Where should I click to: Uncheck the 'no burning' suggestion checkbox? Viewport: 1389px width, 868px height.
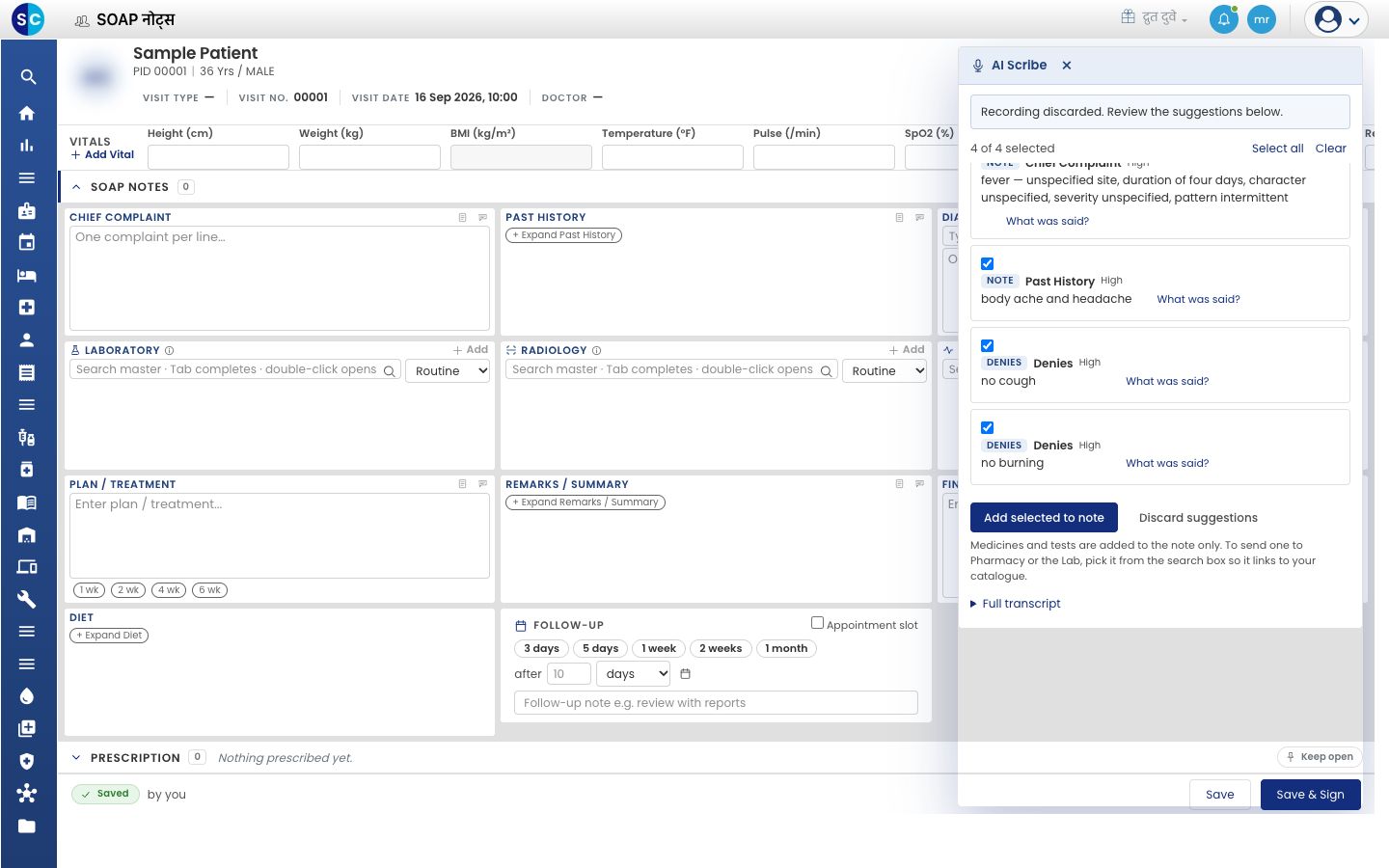coord(987,427)
